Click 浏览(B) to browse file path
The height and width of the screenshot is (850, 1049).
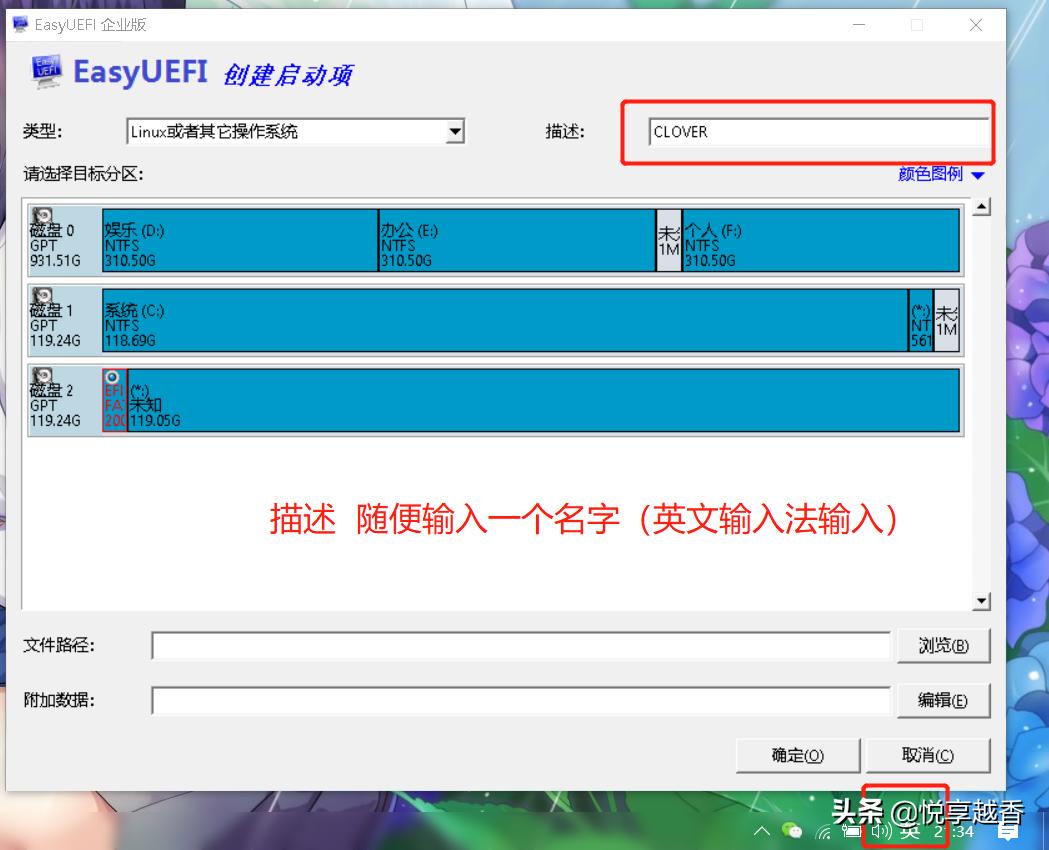tap(942, 646)
